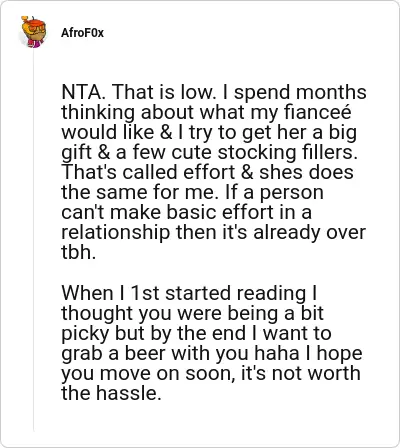Collapse the comment using the vertical thread line
The height and width of the screenshot is (448, 400).
[33, 240]
